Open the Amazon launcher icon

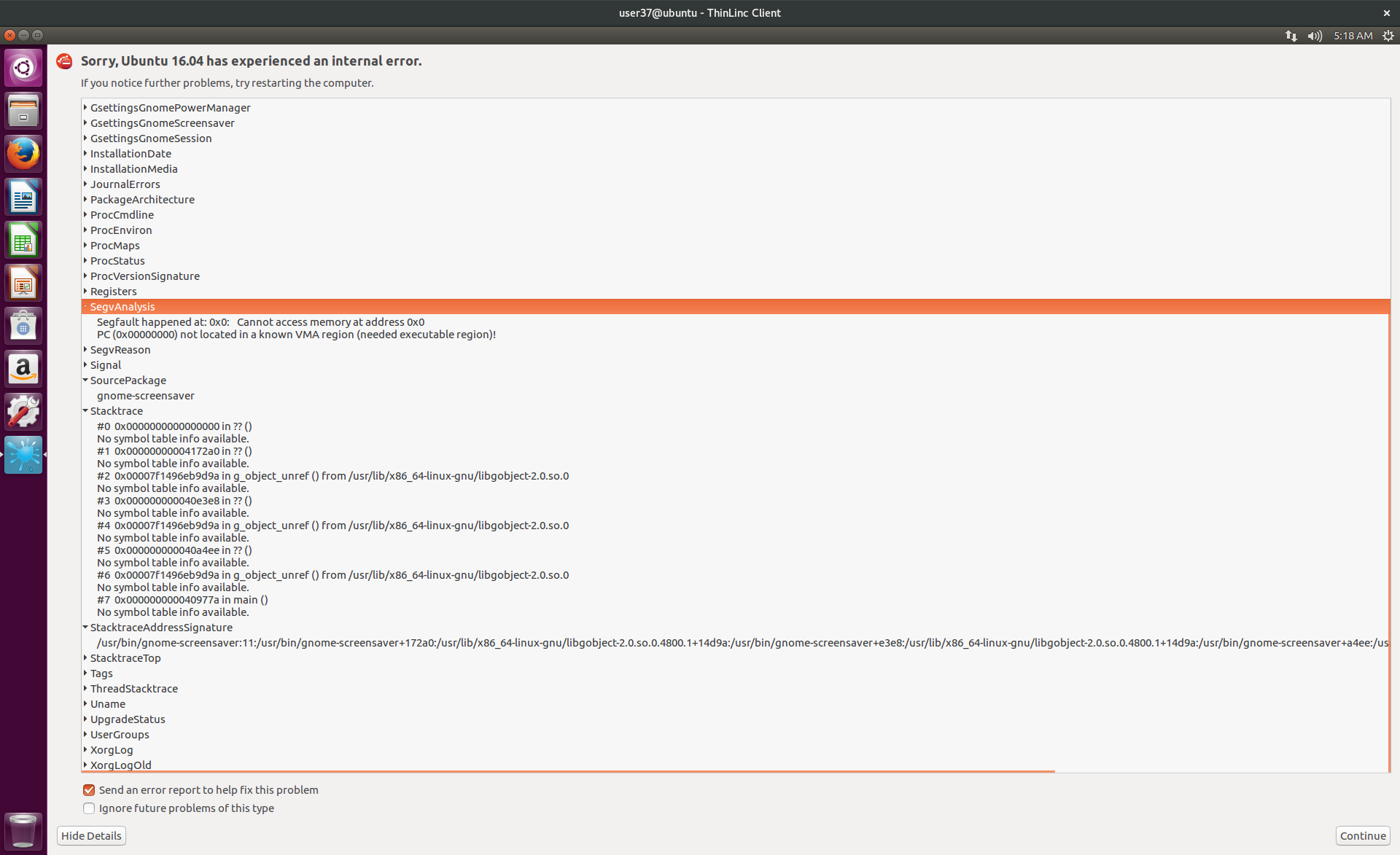coord(23,369)
